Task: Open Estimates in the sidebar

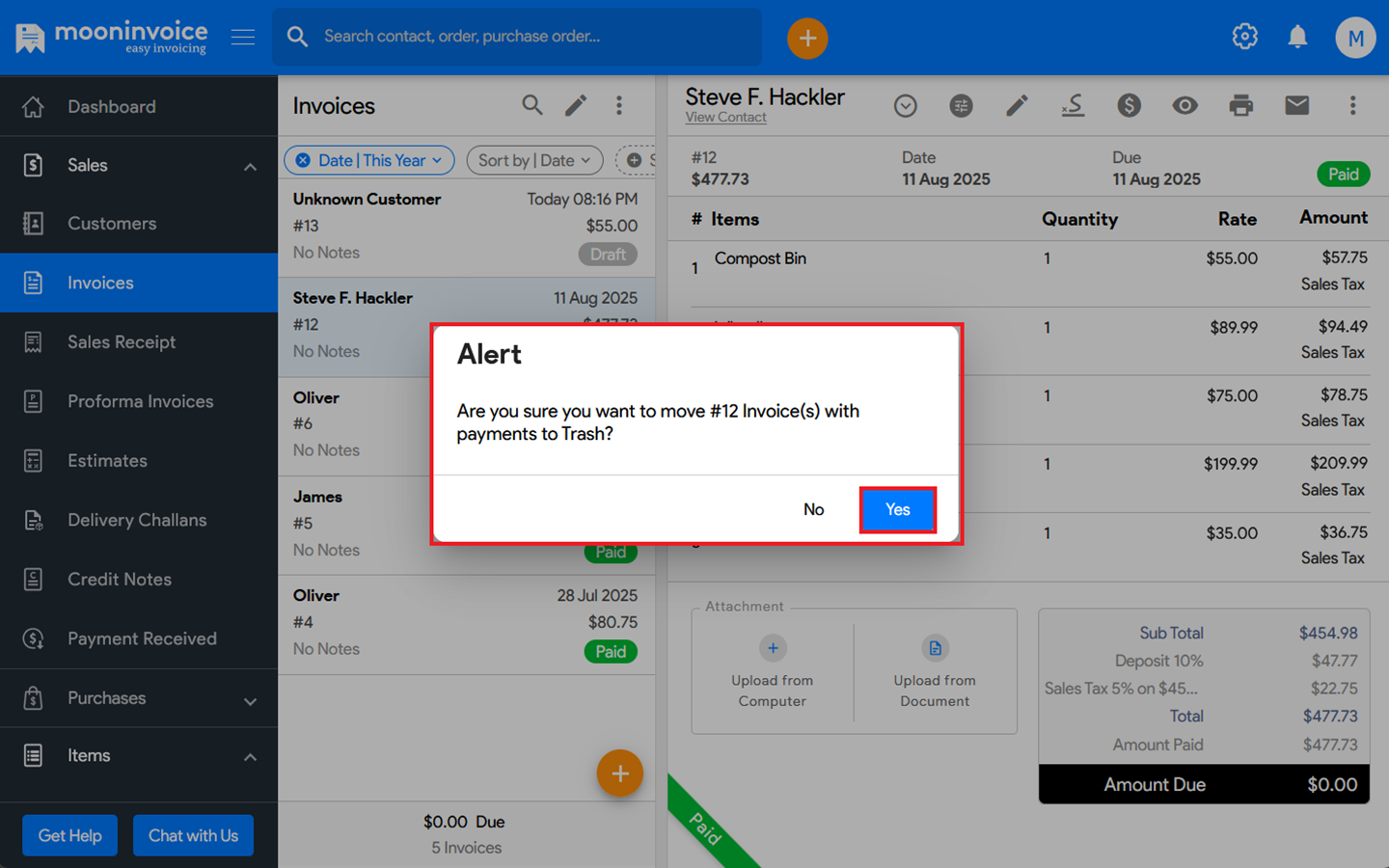Action: click(107, 461)
